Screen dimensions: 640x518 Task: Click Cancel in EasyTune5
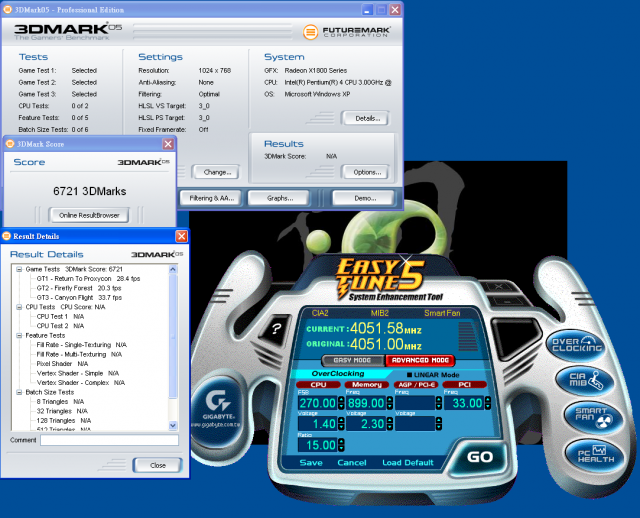click(x=352, y=462)
